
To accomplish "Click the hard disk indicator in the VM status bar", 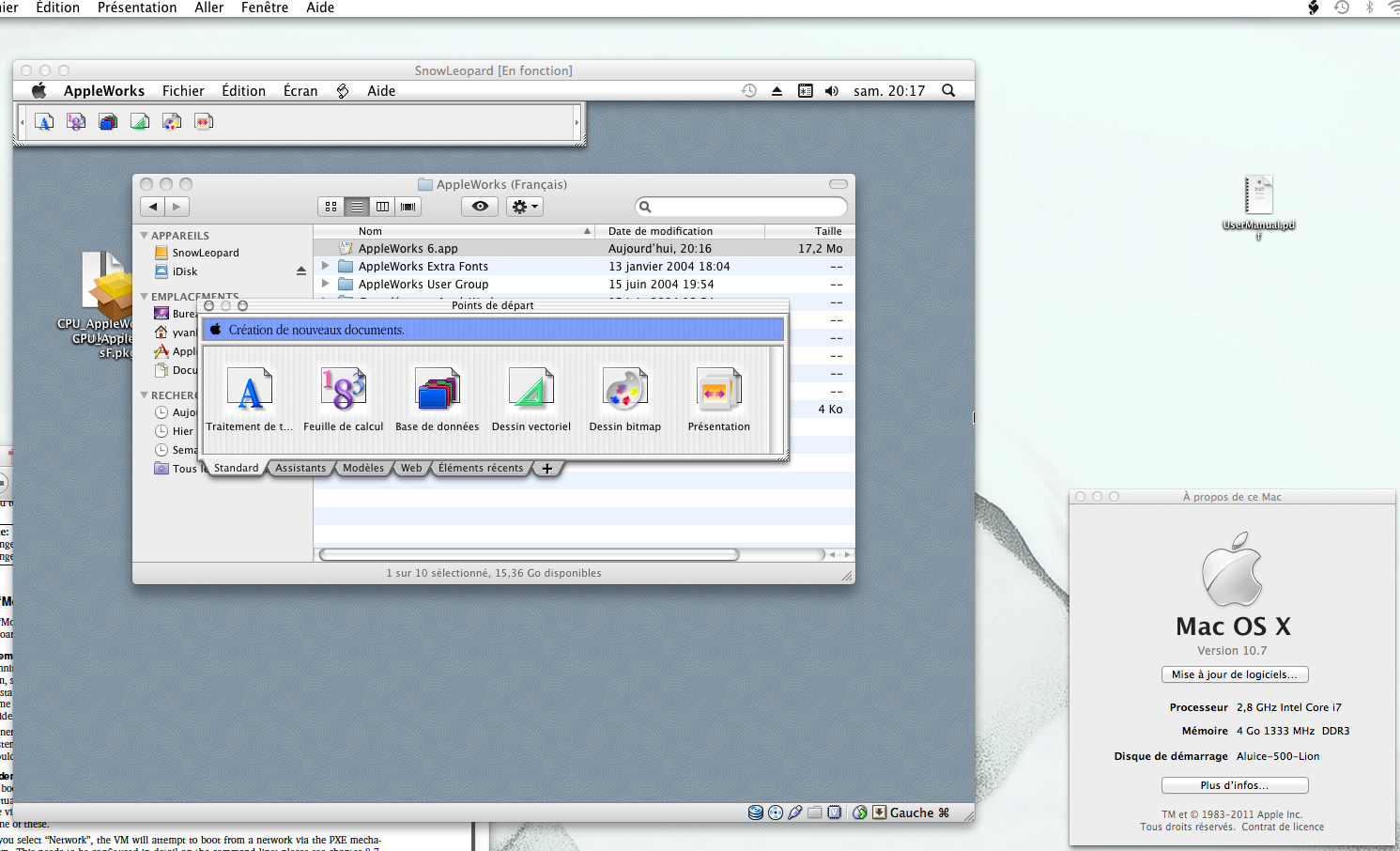I will 756,812.
